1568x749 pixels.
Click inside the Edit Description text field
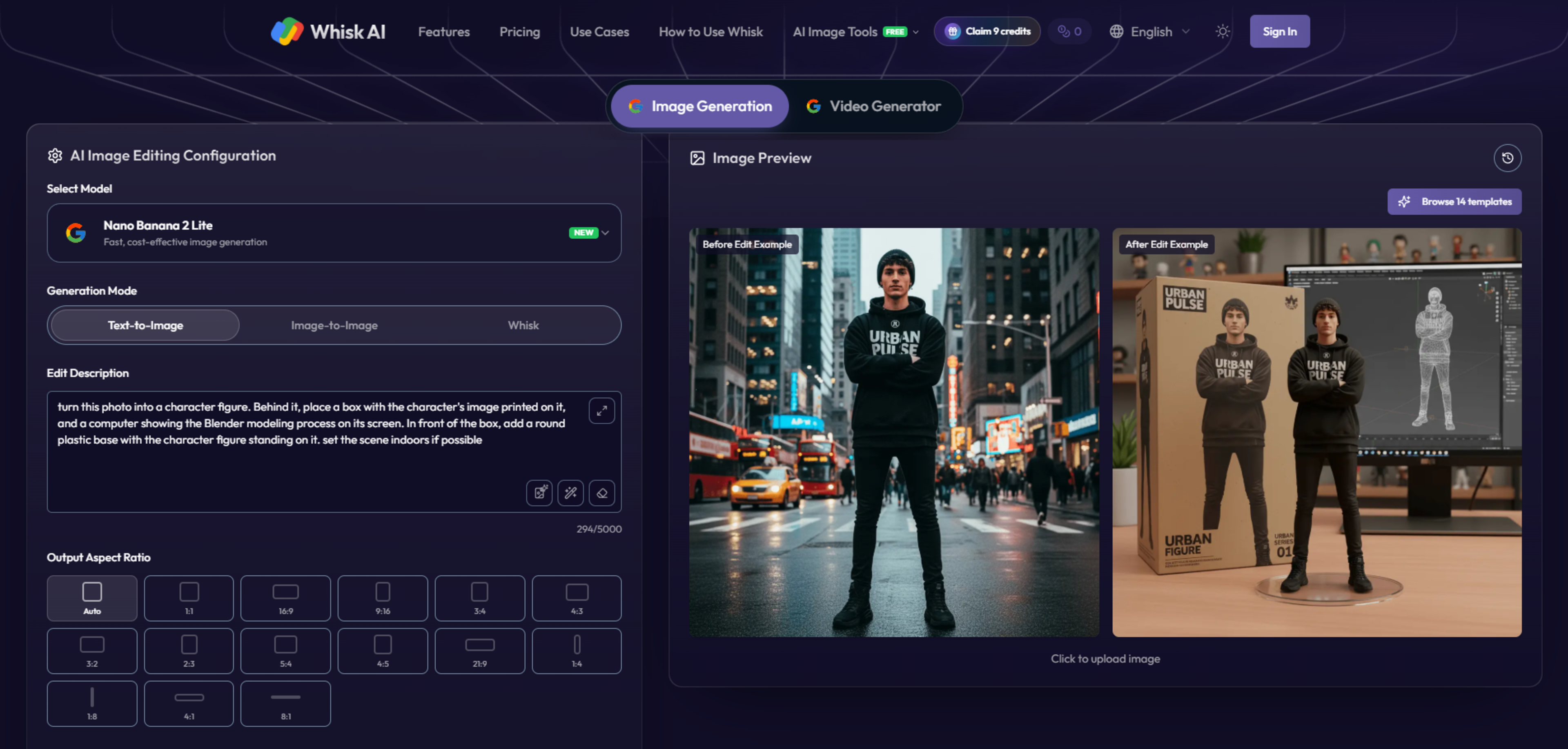tap(334, 452)
